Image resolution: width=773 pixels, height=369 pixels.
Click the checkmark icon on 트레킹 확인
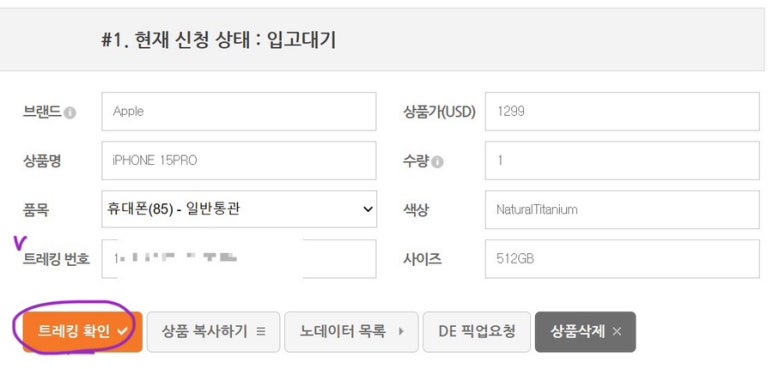122,332
